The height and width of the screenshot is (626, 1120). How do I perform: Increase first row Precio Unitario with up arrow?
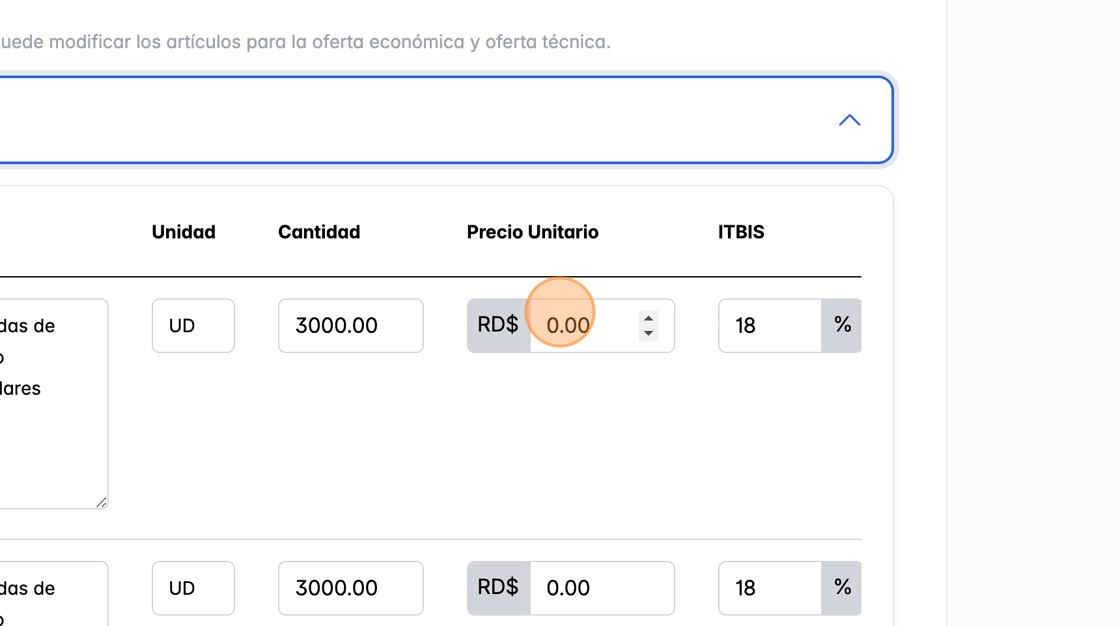pyautogui.click(x=649, y=318)
